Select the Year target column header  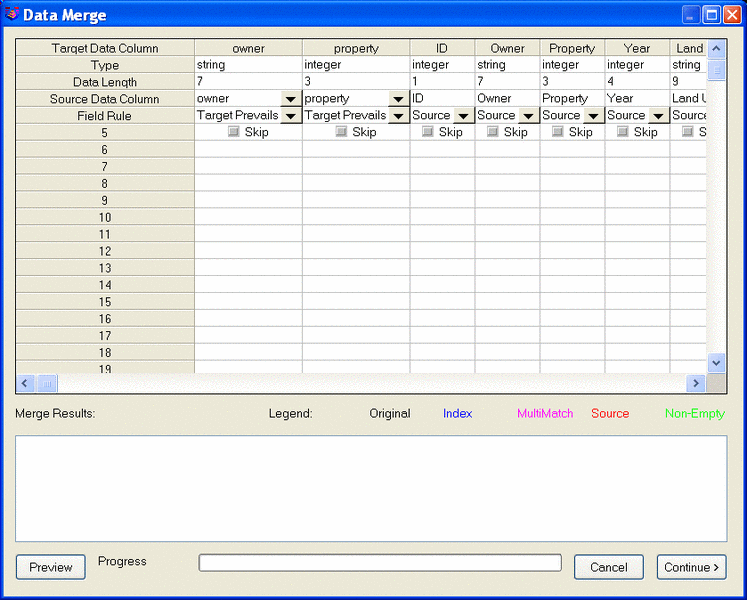(637, 48)
